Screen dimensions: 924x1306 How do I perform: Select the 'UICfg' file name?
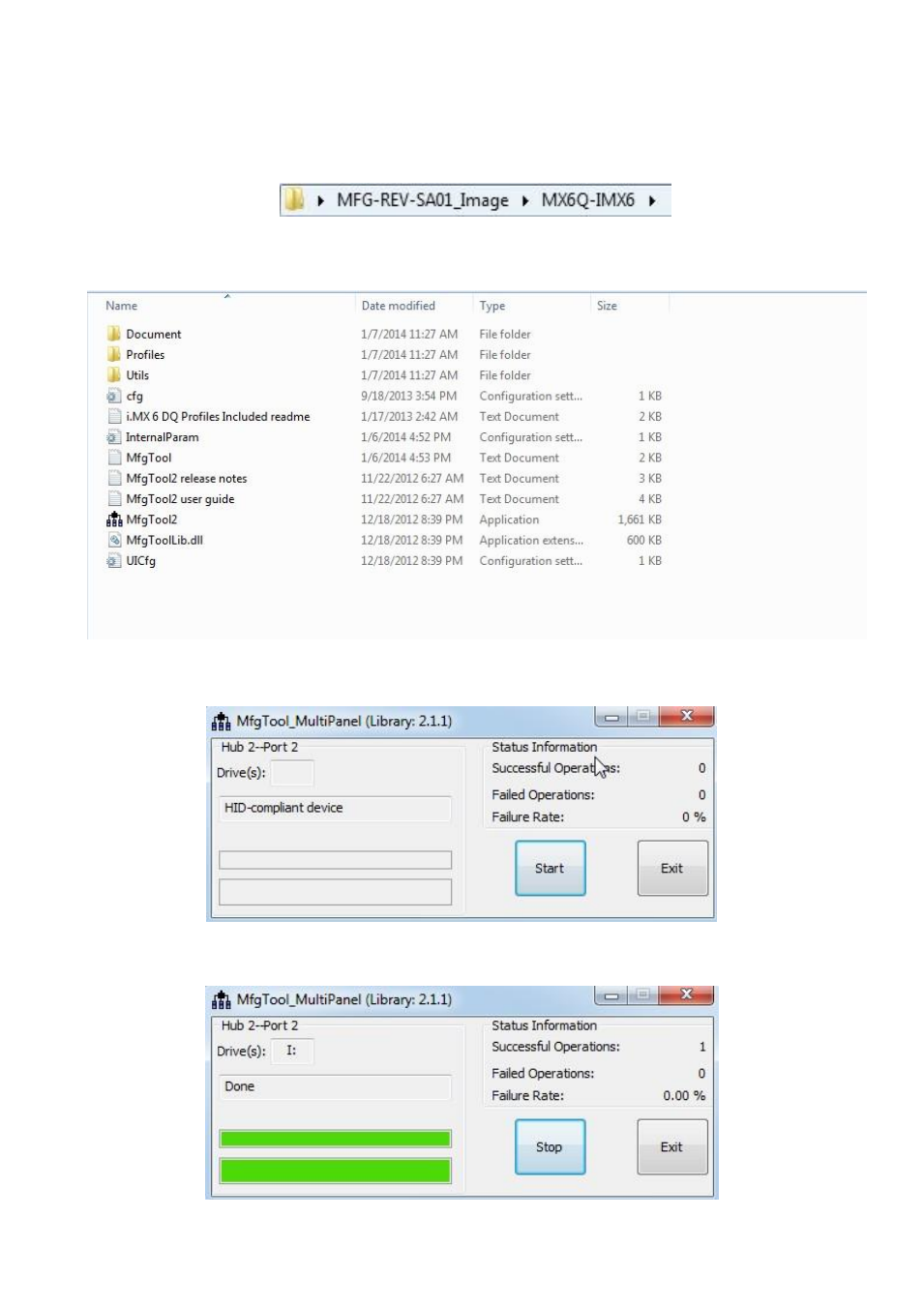[140, 560]
